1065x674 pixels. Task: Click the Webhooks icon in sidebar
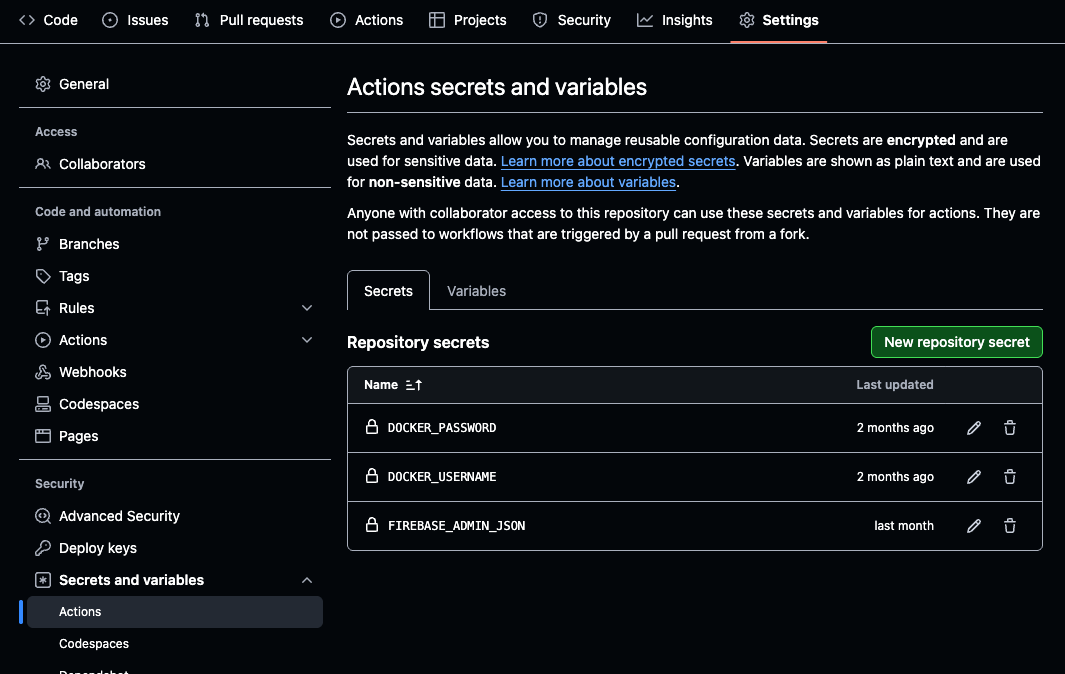coord(43,372)
